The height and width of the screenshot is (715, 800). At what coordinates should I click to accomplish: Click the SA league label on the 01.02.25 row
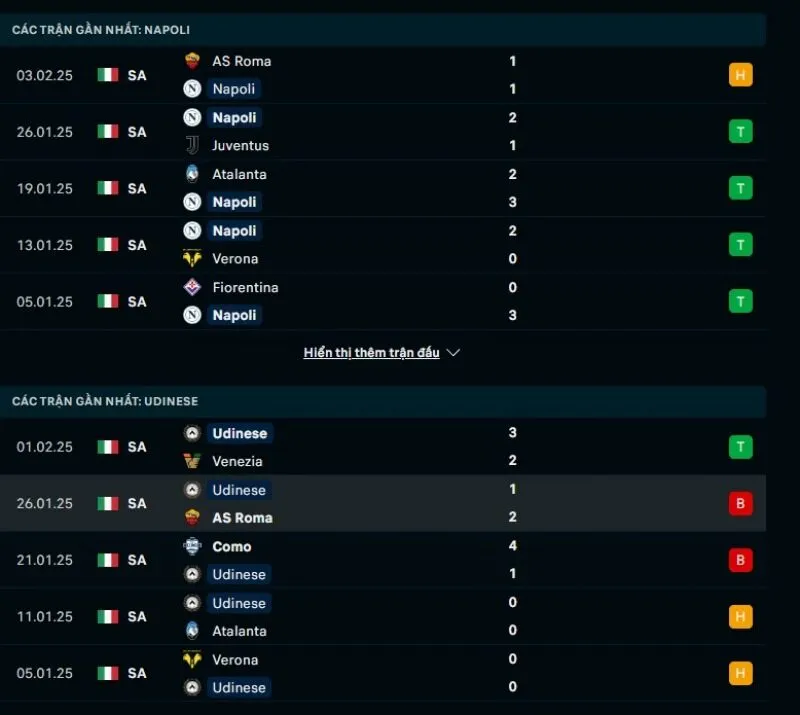[x=136, y=447]
